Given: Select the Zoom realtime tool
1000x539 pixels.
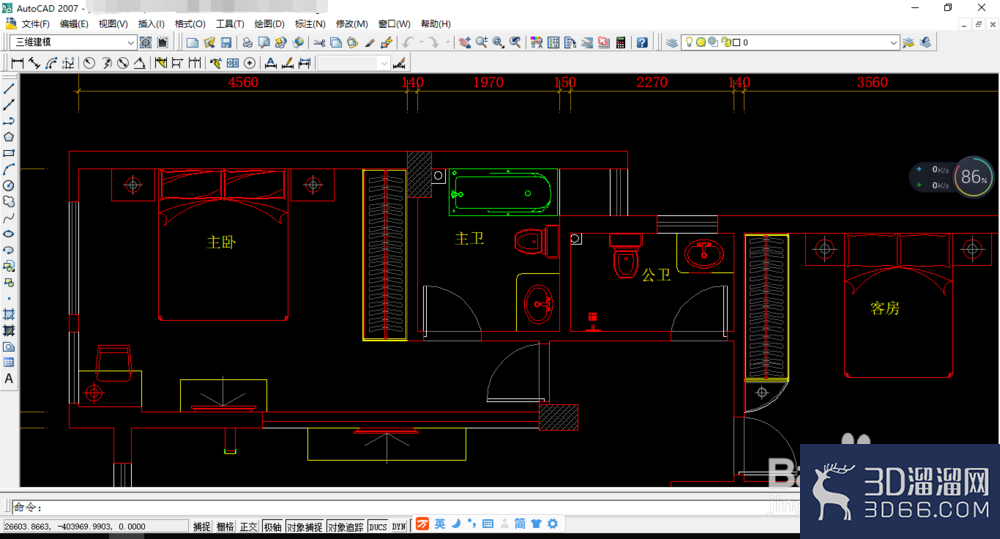Looking at the screenshot, I should (x=482, y=43).
